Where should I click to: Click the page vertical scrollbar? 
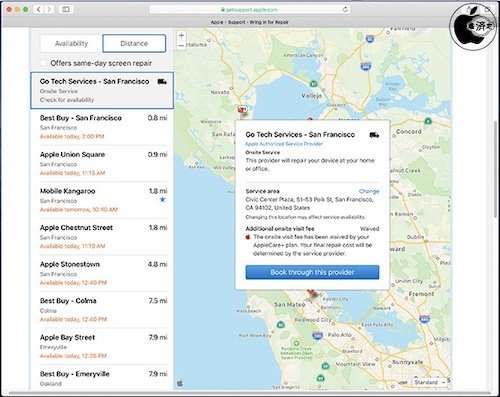tap(496, 169)
